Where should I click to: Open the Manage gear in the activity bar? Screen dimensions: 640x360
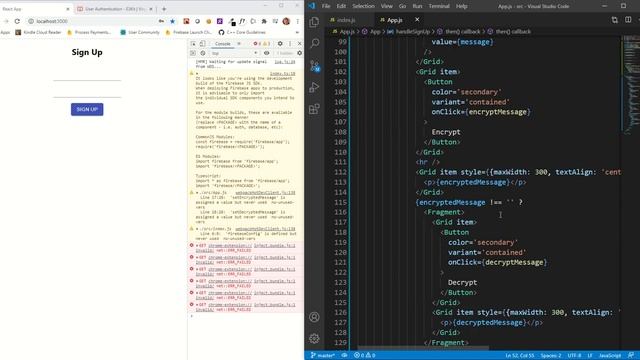click(314, 338)
